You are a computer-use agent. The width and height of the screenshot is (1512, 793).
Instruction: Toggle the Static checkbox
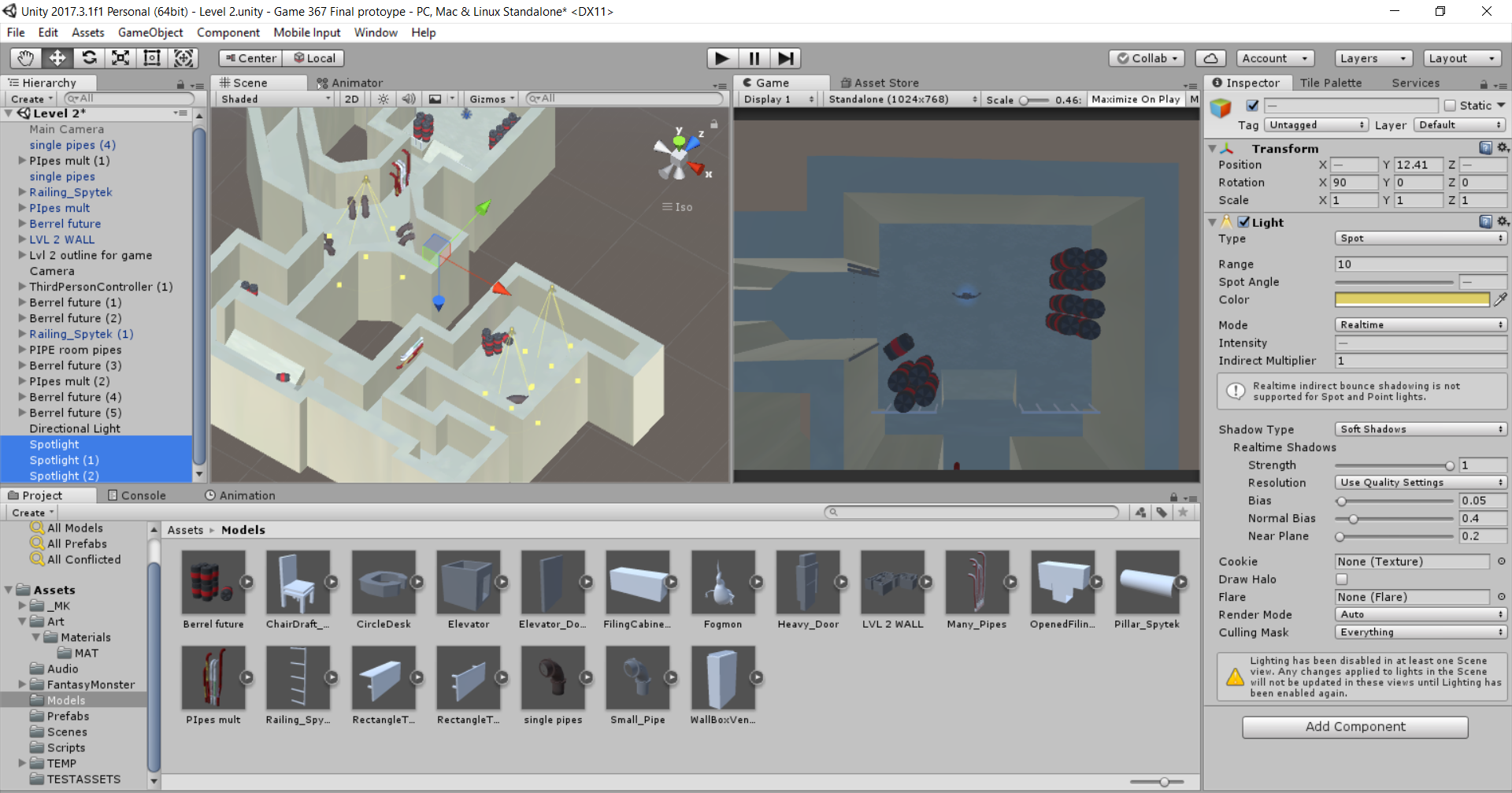click(1450, 106)
